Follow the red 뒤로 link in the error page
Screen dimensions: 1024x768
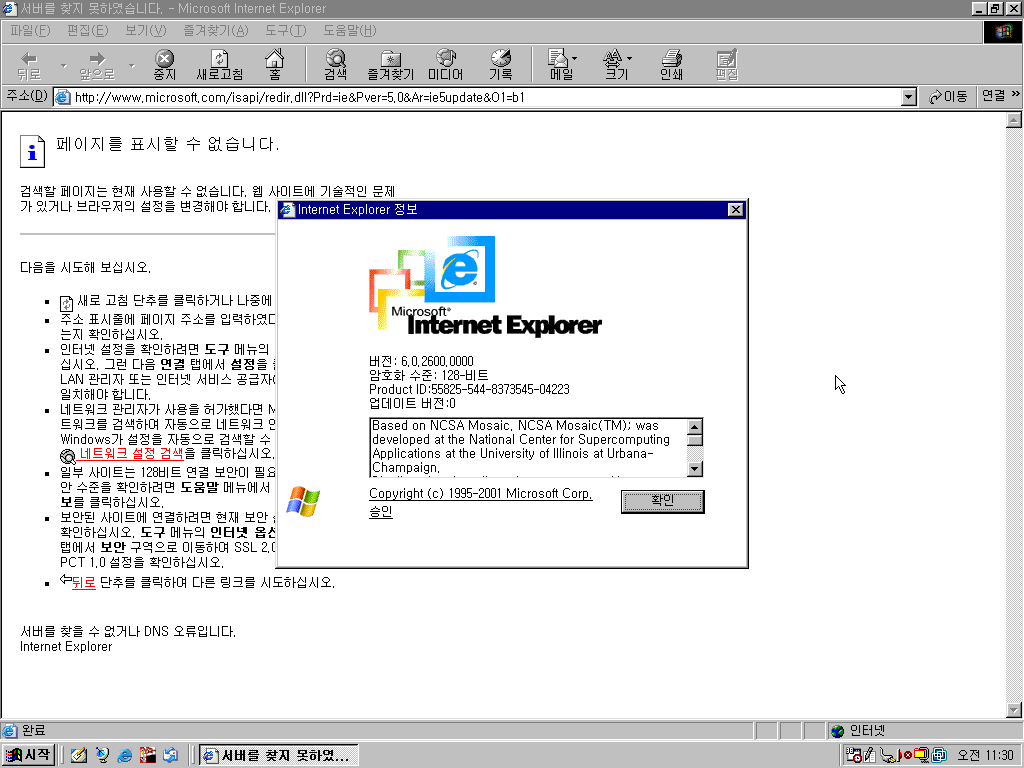[x=84, y=583]
